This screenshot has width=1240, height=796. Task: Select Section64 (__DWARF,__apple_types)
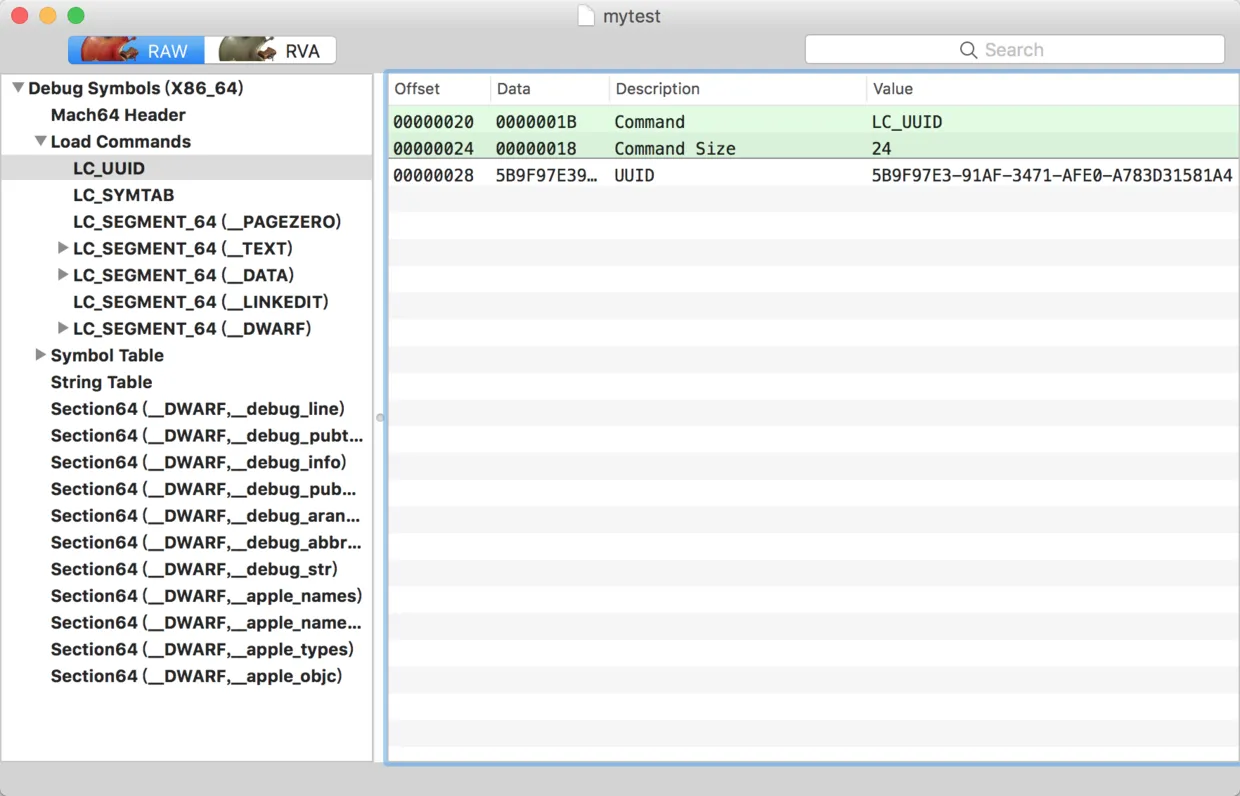(203, 649)
